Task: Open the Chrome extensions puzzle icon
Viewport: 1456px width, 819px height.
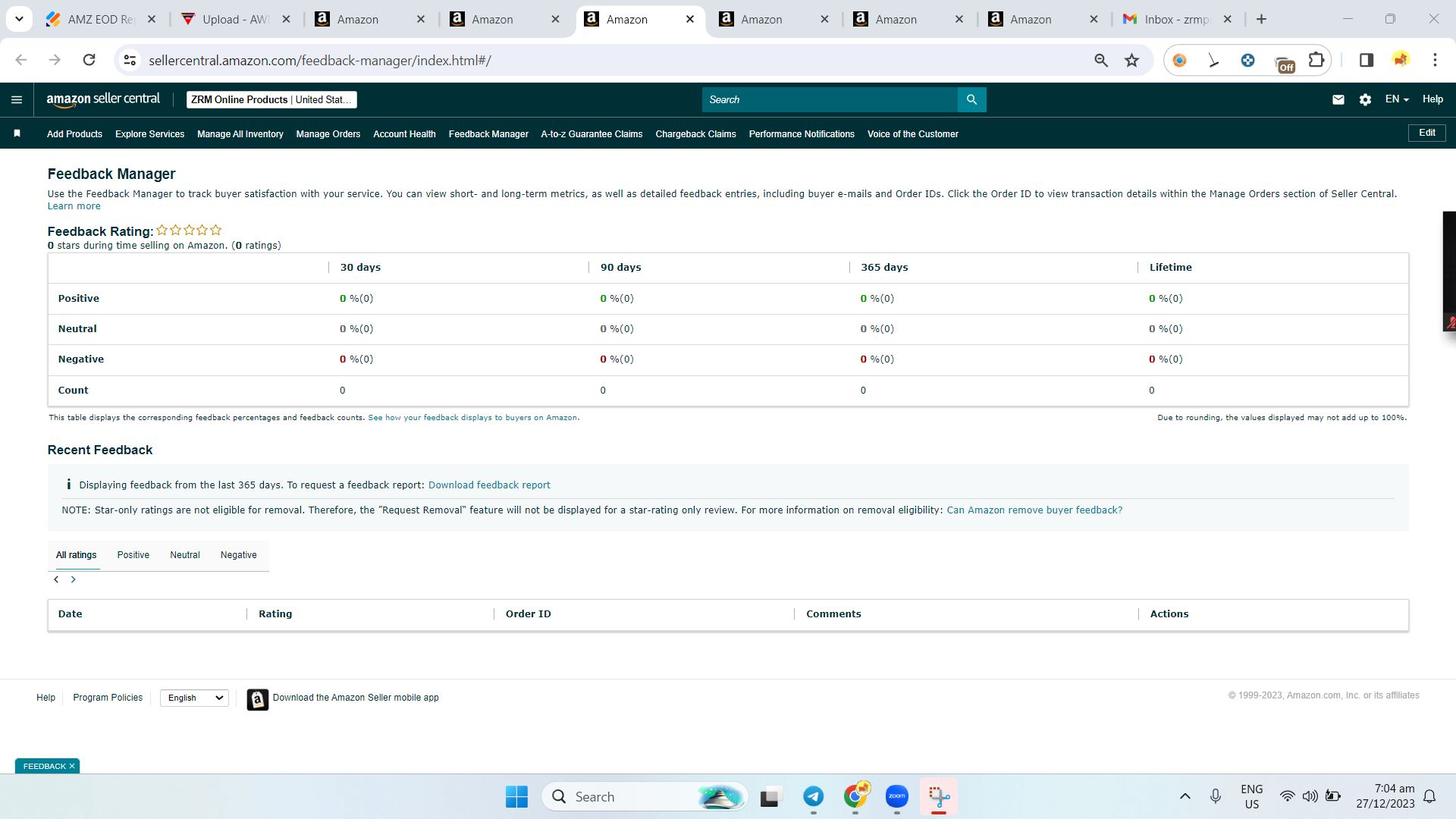Action: pyautogui.click(x=1316, y=60)
